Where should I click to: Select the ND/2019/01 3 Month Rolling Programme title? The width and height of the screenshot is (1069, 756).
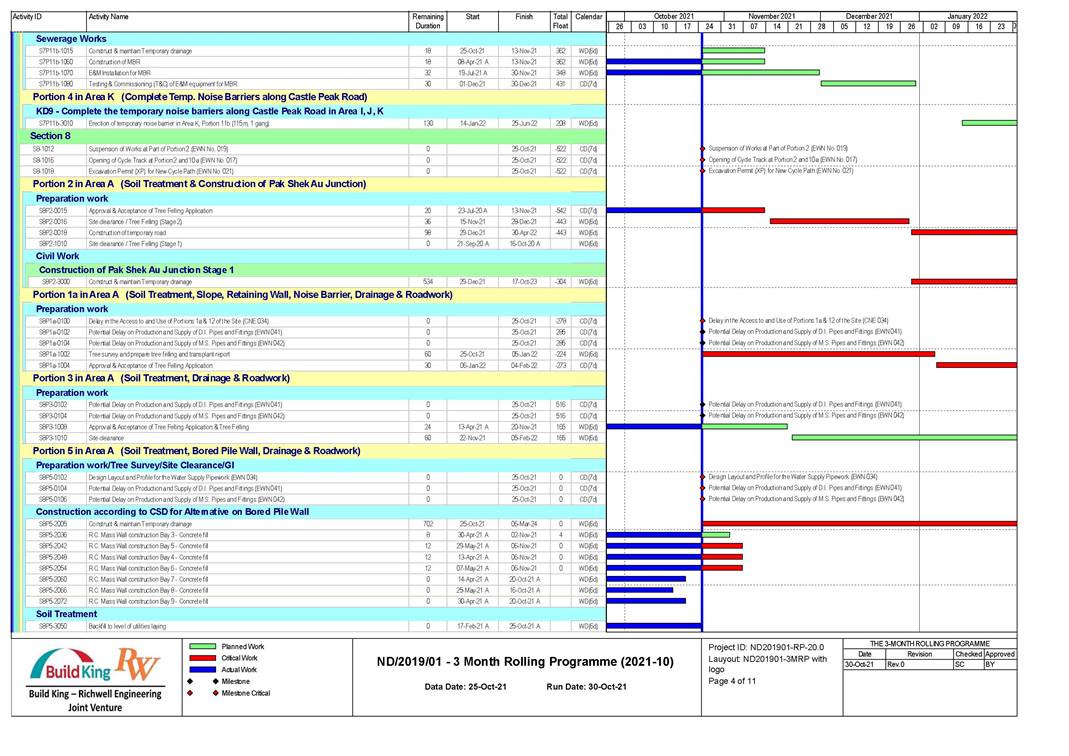(525, 662)
